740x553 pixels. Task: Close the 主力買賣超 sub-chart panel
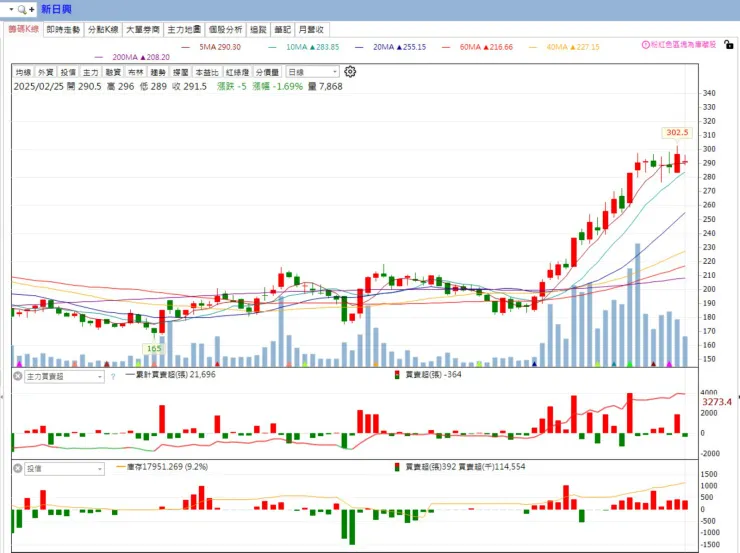[18, 376]
